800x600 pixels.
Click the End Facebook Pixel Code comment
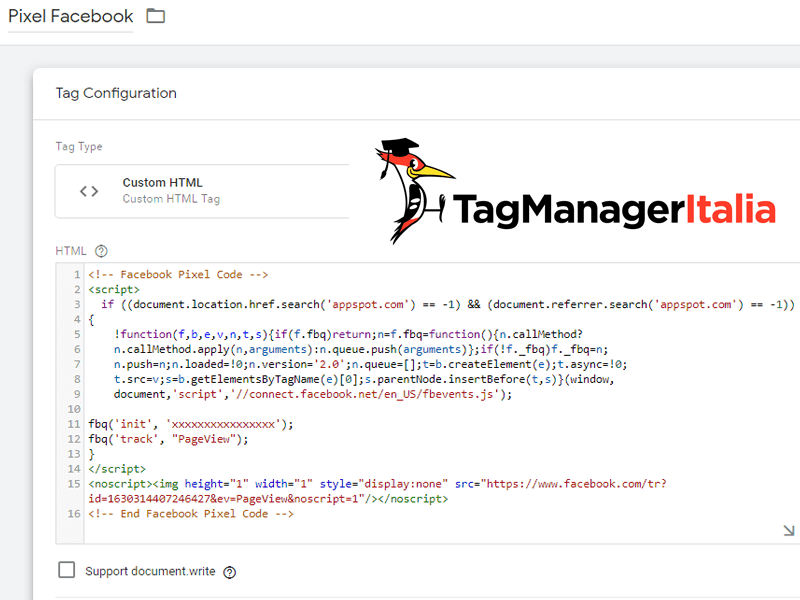[x=191, y=514]
